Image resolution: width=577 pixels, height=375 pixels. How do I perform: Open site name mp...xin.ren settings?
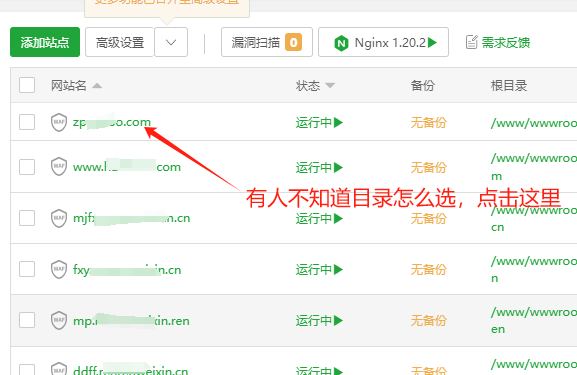[131, 321]
